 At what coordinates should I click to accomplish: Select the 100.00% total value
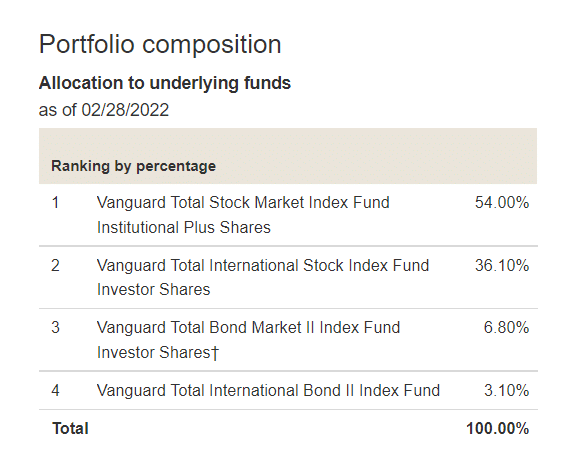point(497,428)
